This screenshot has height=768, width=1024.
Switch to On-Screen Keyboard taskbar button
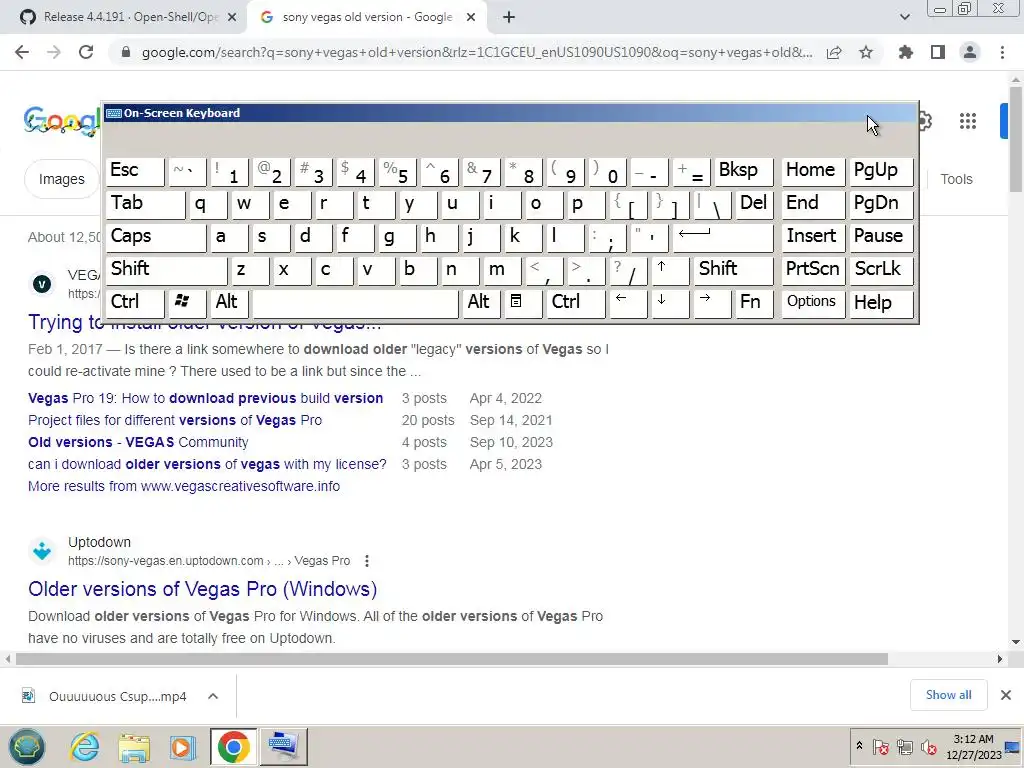coord(283,746)
